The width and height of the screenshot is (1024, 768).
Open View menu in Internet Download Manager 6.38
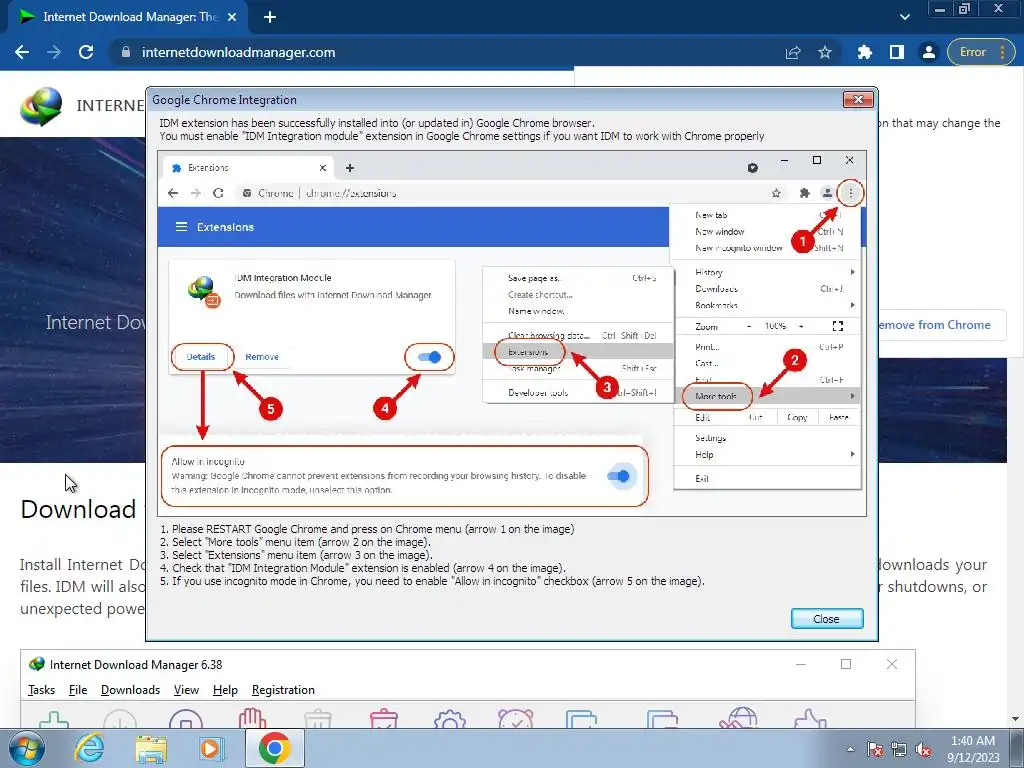coord(186,690)
